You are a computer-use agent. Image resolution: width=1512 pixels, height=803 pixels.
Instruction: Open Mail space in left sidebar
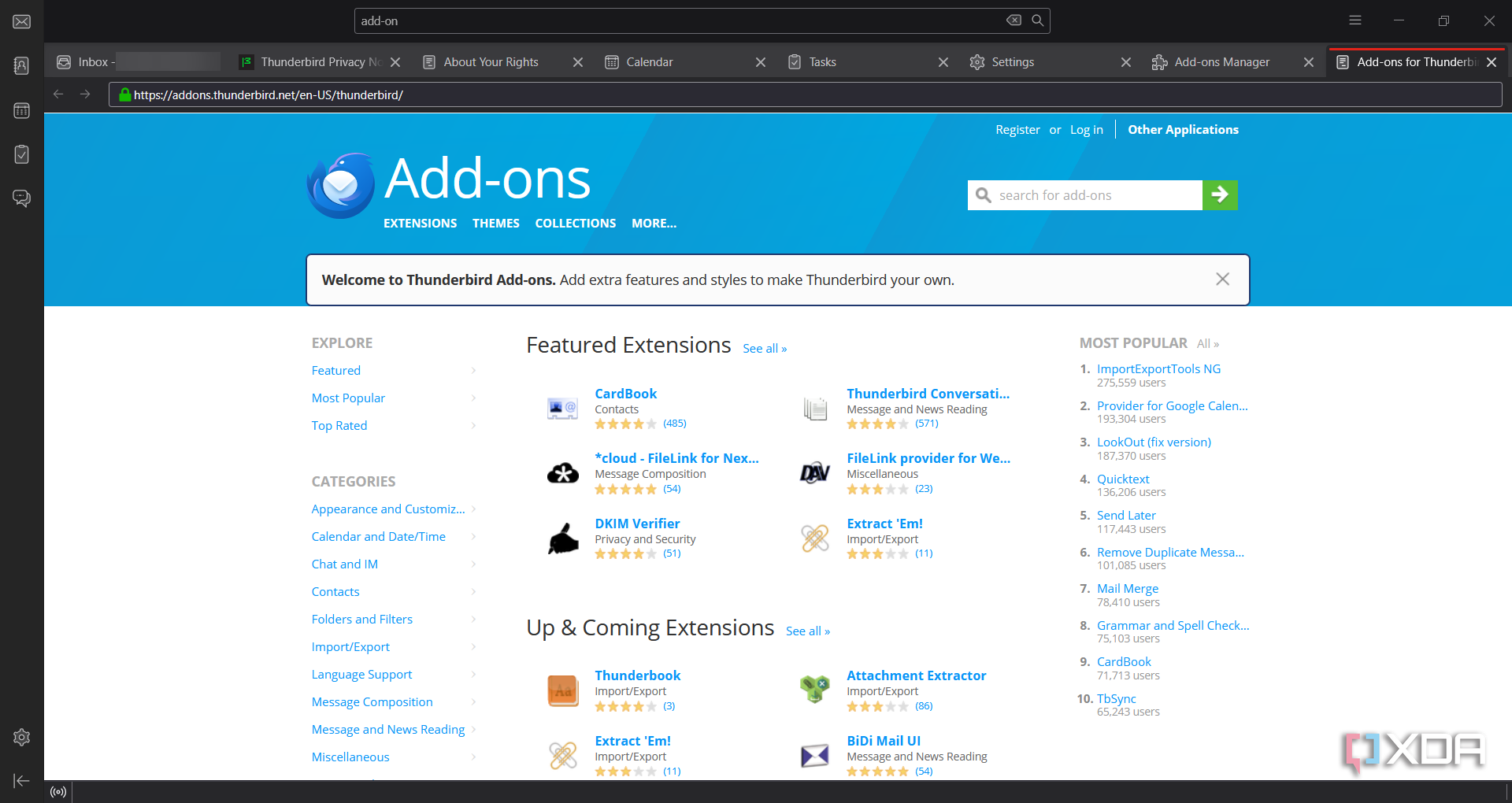point(22,22)
